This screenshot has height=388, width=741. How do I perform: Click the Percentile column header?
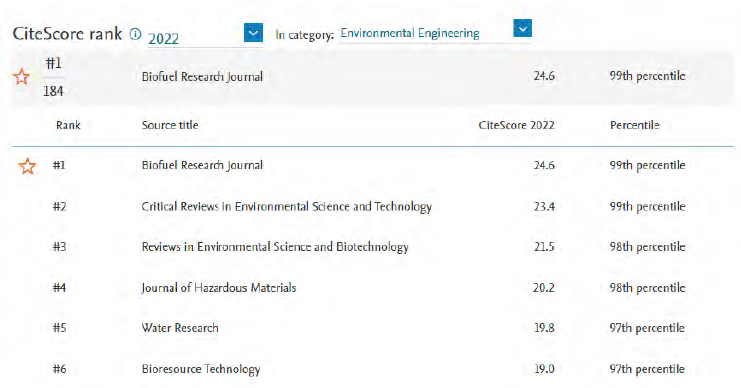[x=635, y=125]
